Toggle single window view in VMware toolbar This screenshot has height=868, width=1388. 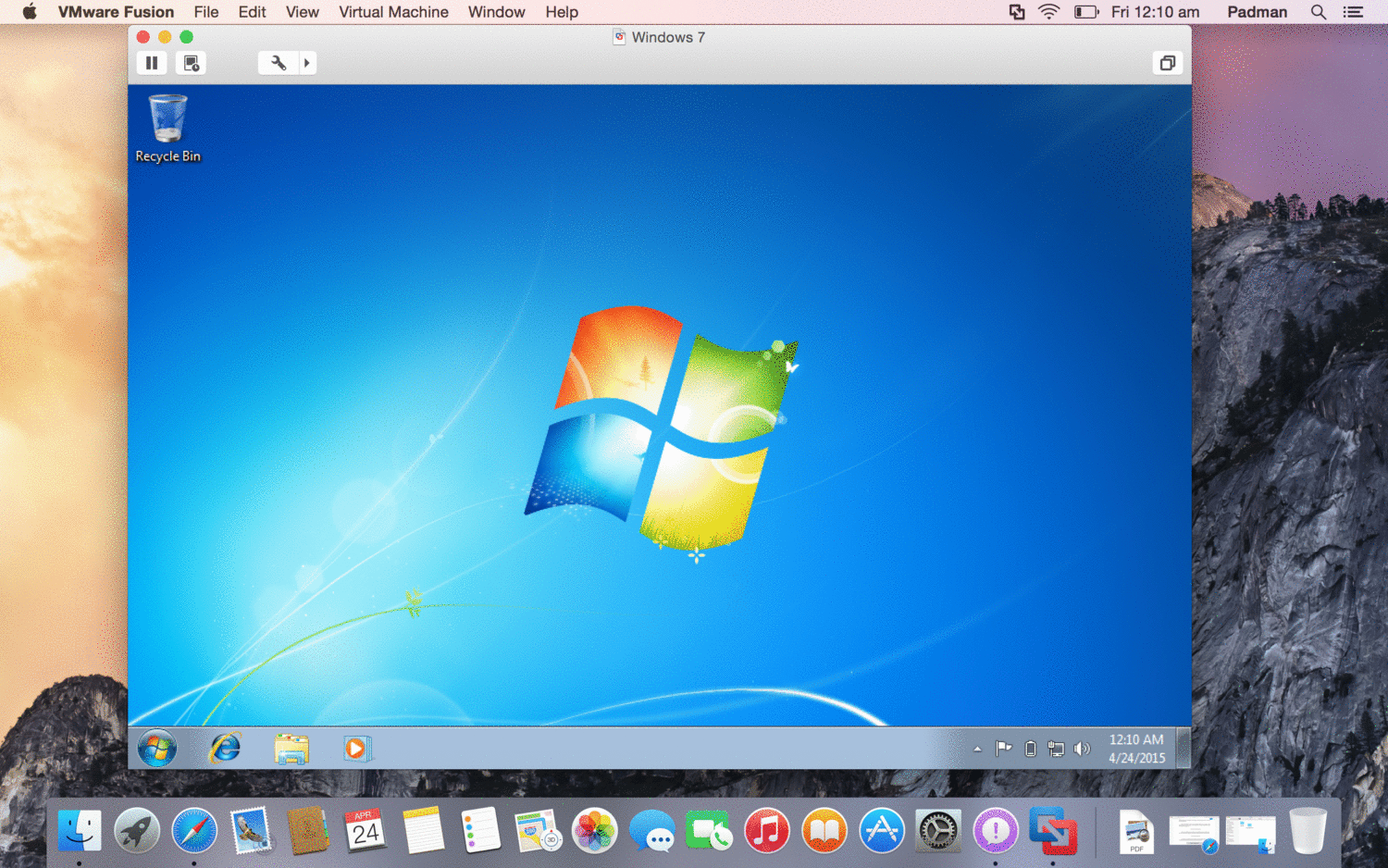[x=1167, y=62]
